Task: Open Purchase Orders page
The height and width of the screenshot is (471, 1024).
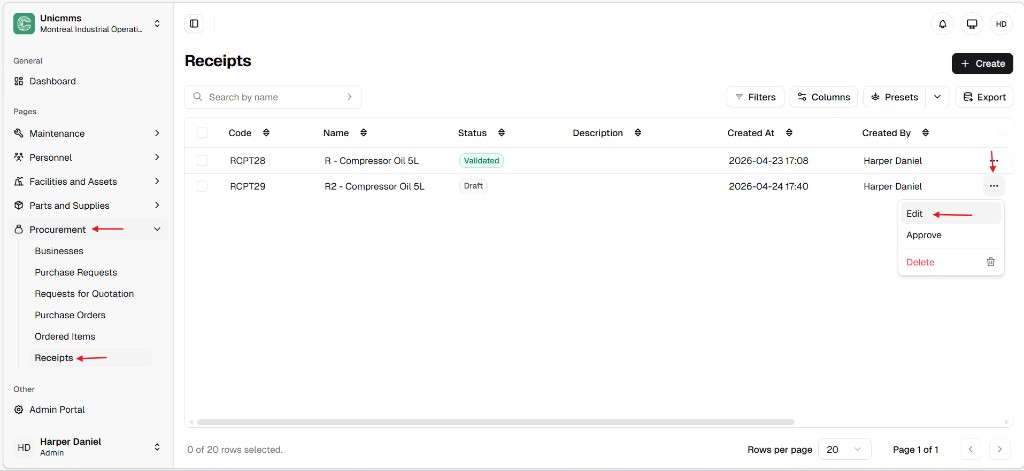Action: 70,315
